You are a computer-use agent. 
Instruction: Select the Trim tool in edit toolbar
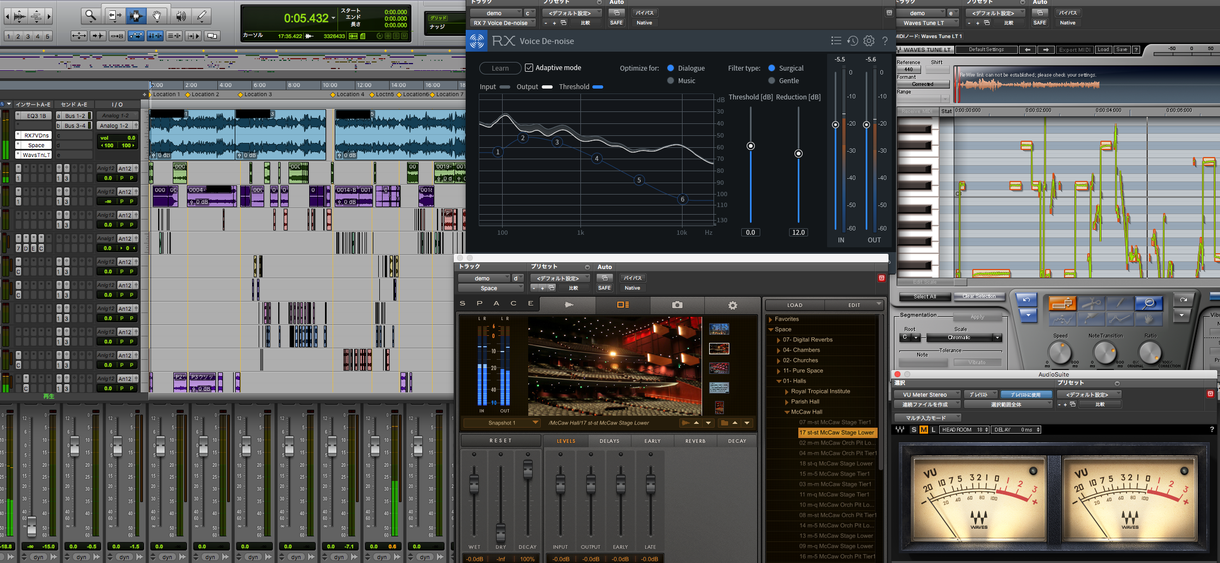[113, 16]
